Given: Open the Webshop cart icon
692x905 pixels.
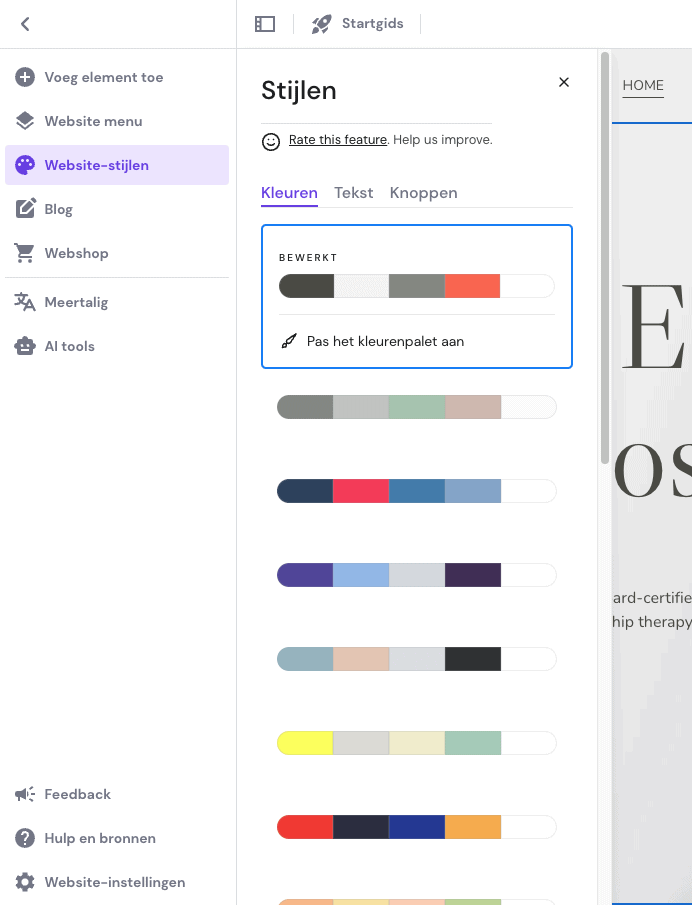Looking at the screenshot, I should (25, 253).
